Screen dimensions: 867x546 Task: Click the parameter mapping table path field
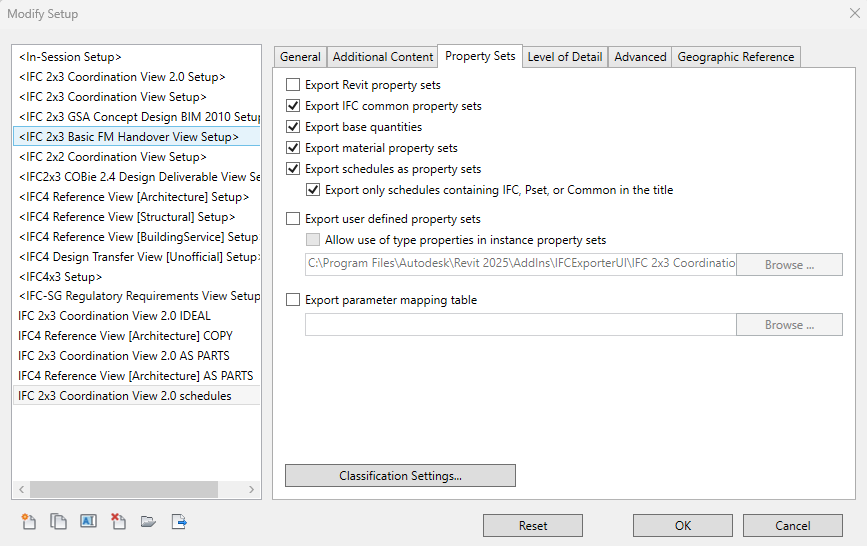[x=520, y=325]
